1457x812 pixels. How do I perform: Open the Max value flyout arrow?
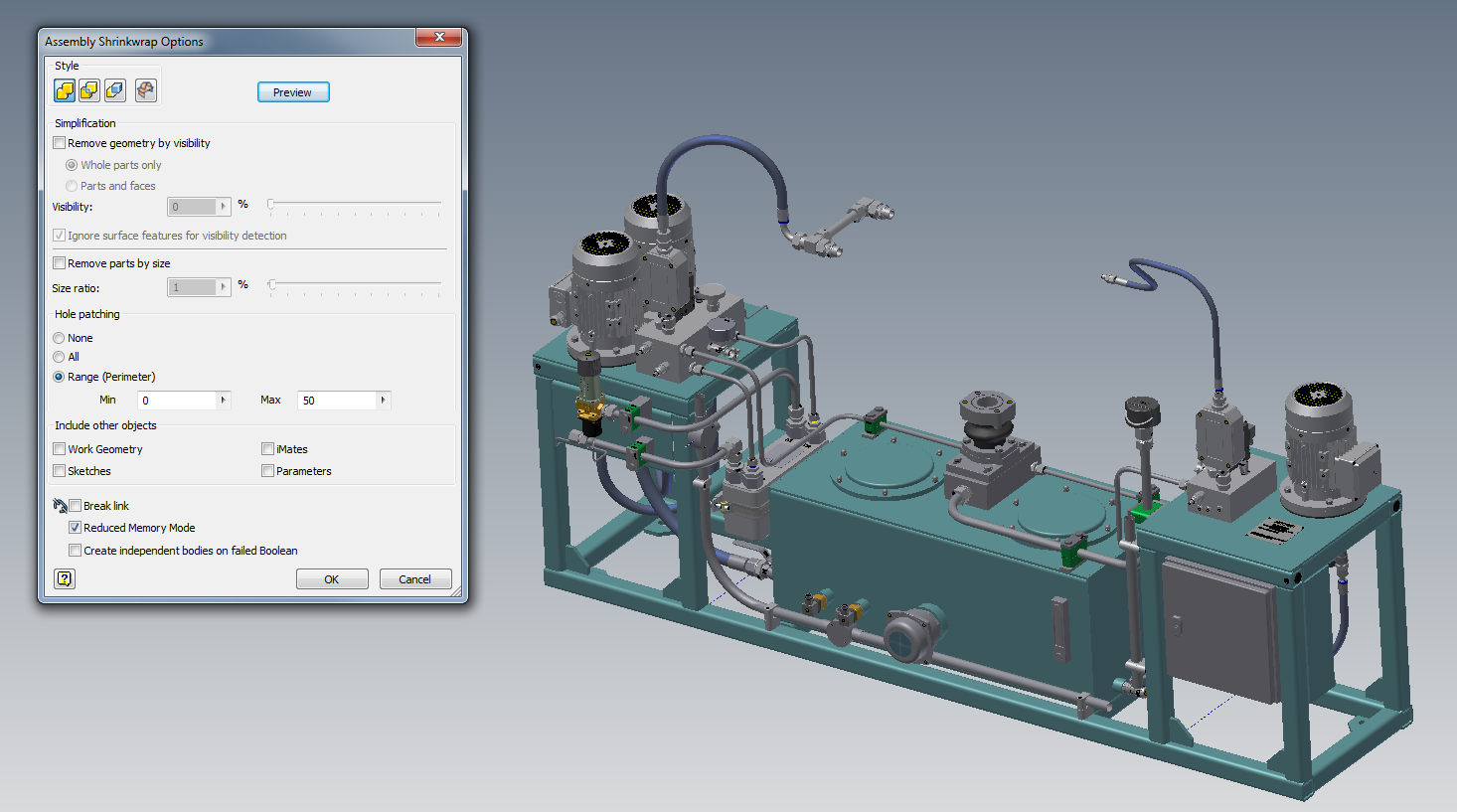pos(384,401)
